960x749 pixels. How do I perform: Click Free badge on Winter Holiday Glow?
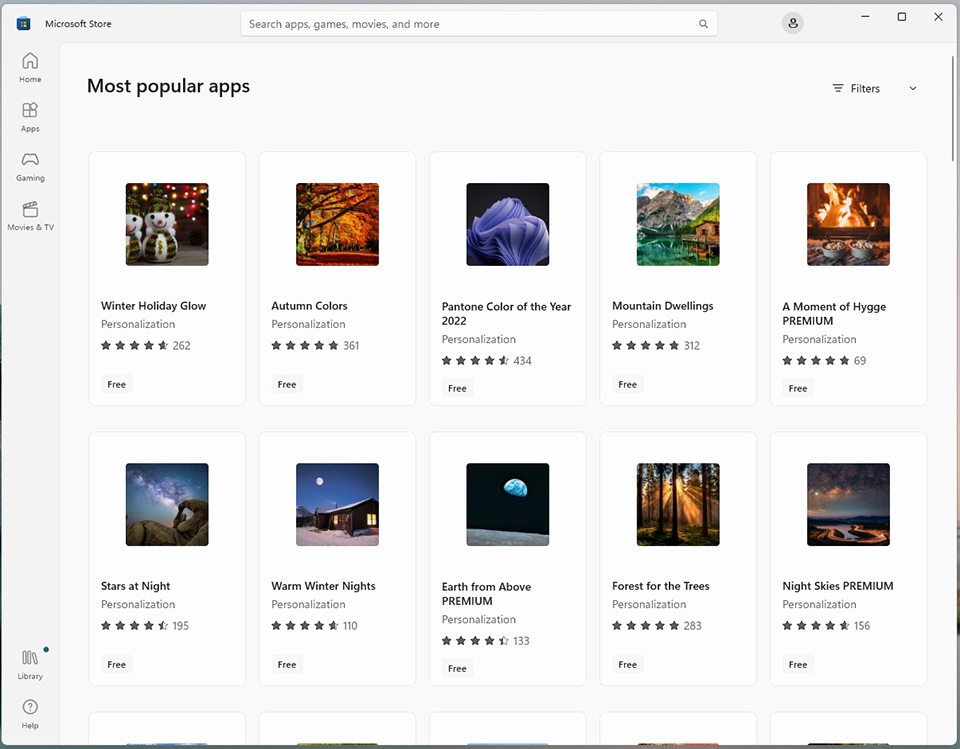point(116,385)
